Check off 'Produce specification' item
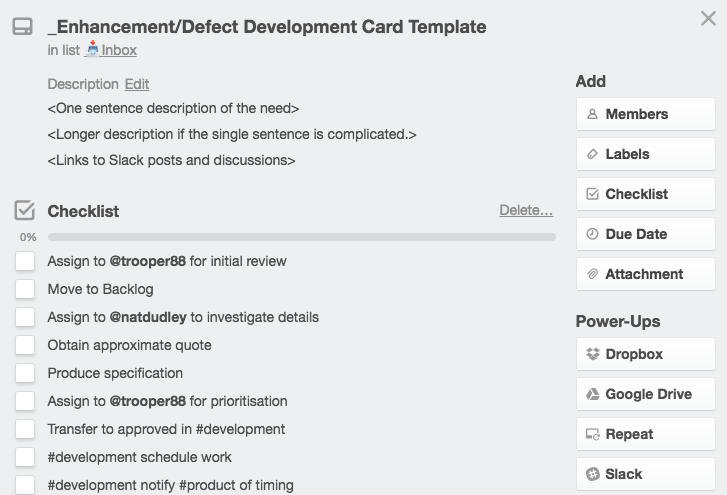The width and height of the screenshot is (727, 495). tap(25, 373)
